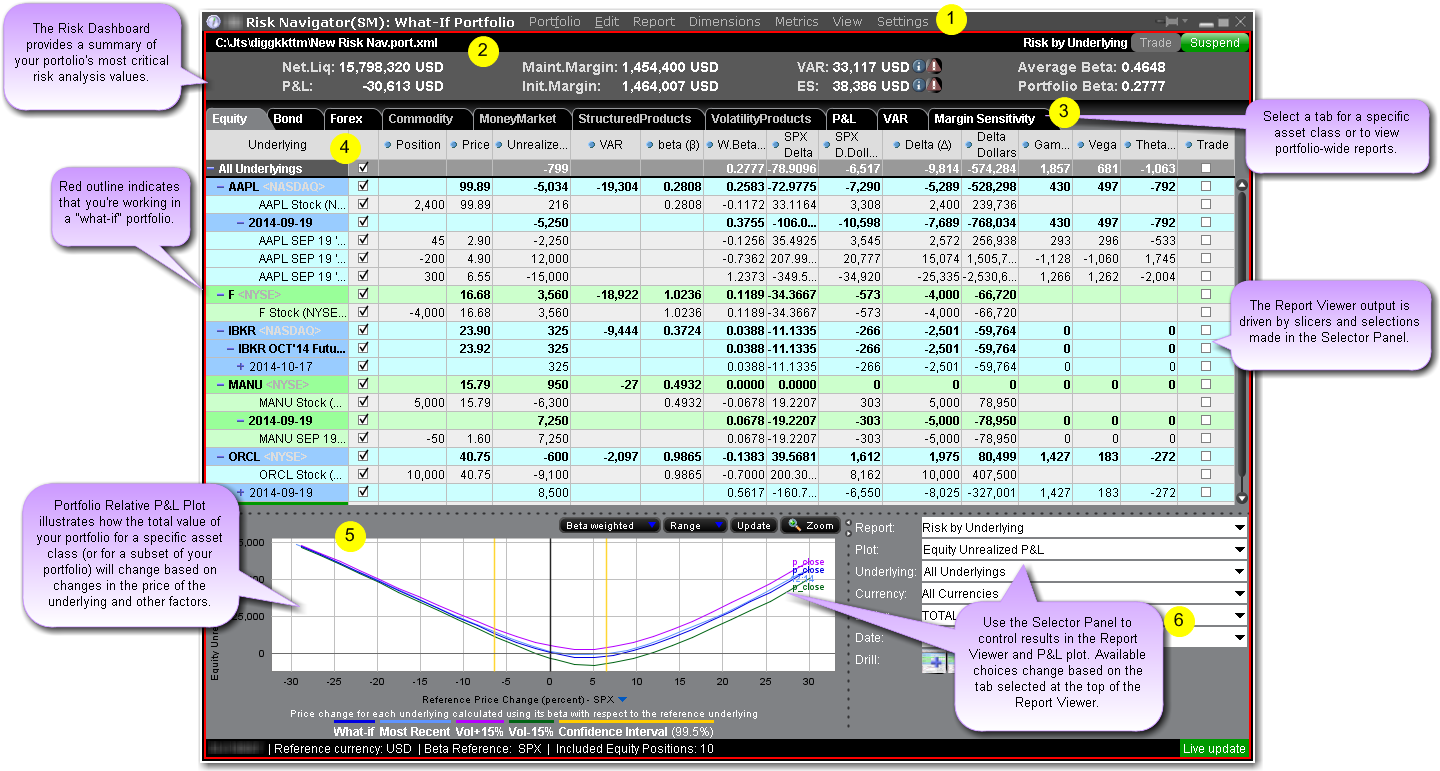Open the Report dropdown showing Risk by Underlying
The image size is (1440, 771).
click(1083, 527)
